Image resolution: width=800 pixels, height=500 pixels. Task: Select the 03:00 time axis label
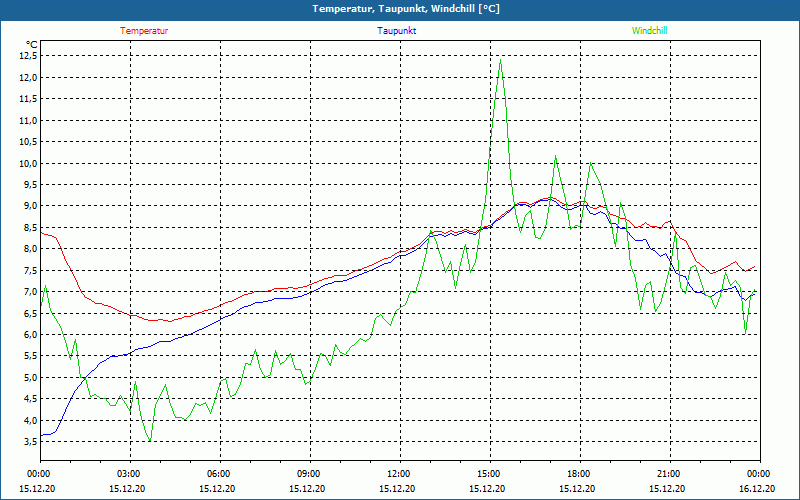(129, 474)
